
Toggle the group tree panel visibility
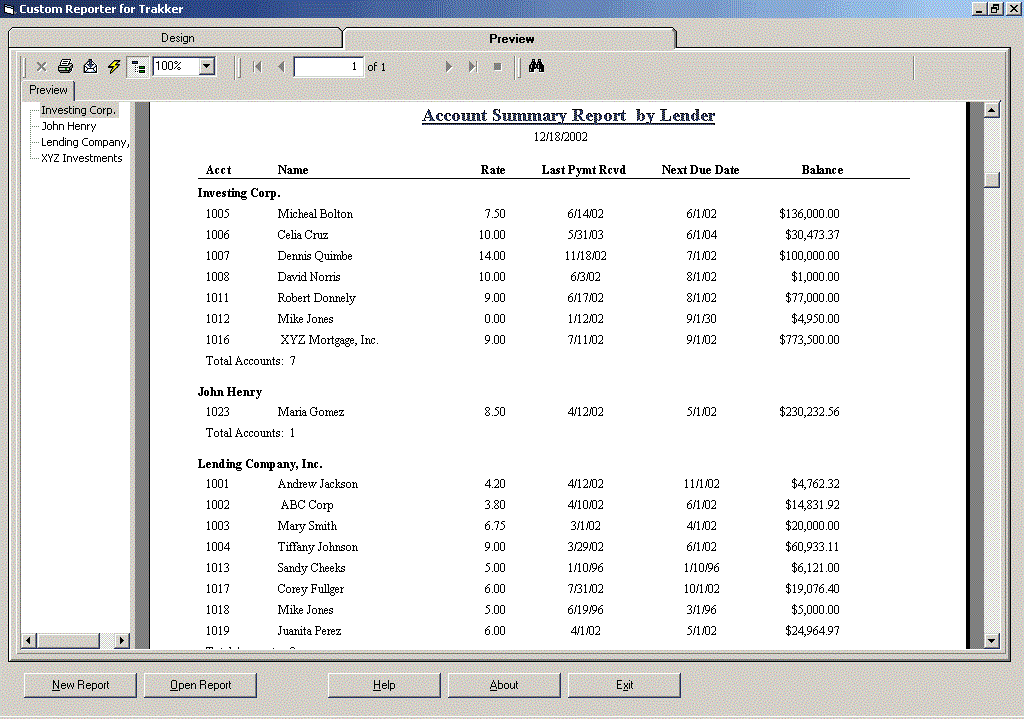coord(139,66)
